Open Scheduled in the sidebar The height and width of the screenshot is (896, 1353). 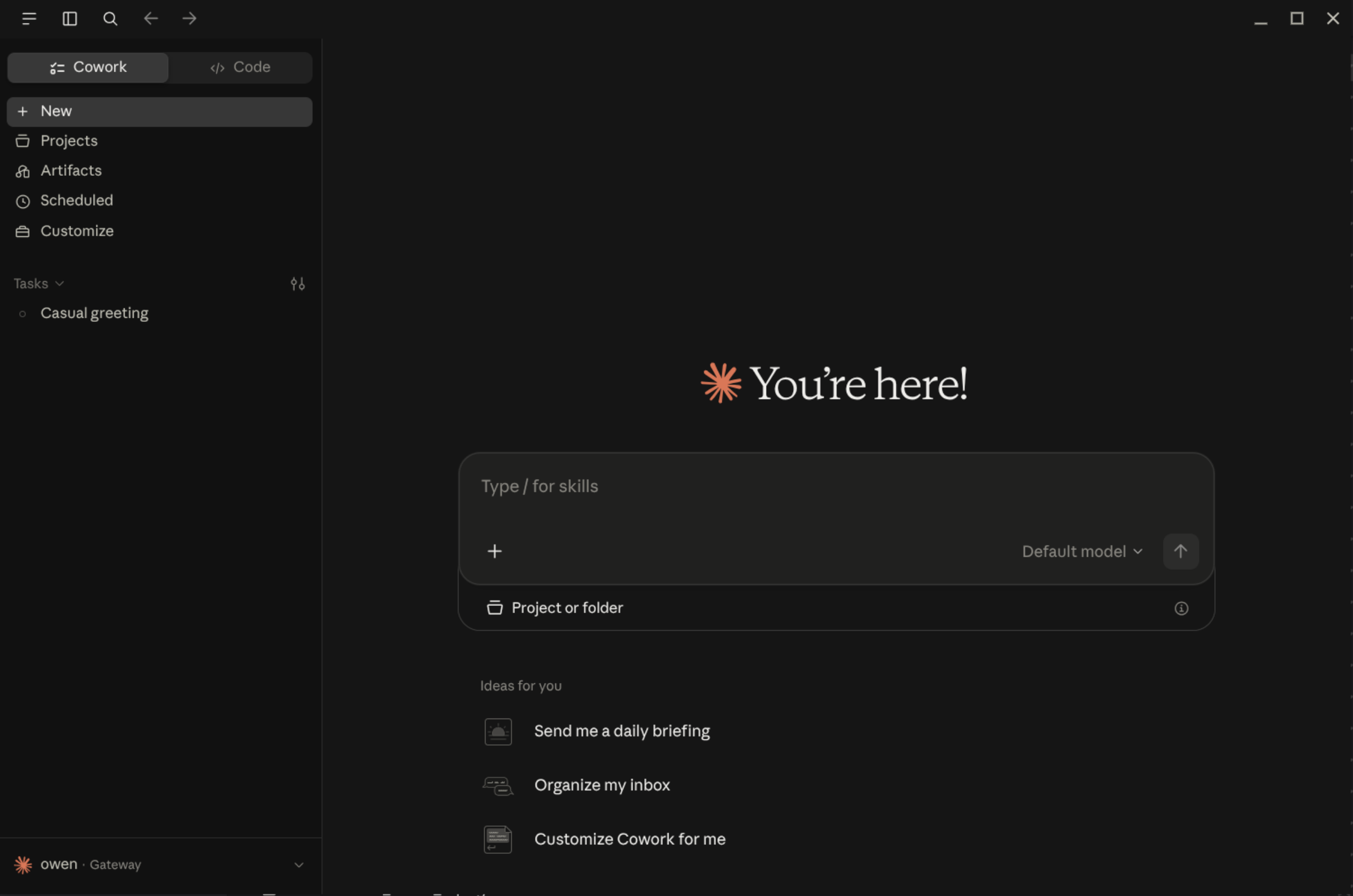(x=160, y=201)
